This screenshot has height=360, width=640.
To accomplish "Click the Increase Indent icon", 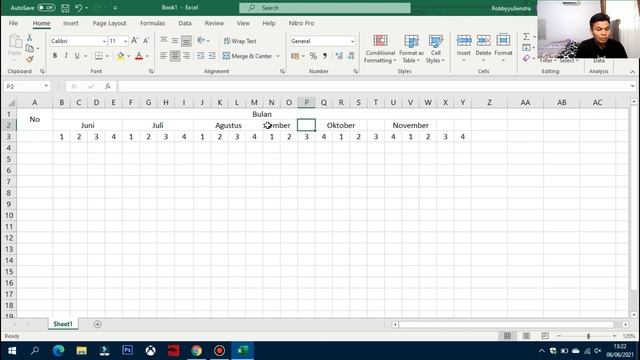I will coord(212,56).
